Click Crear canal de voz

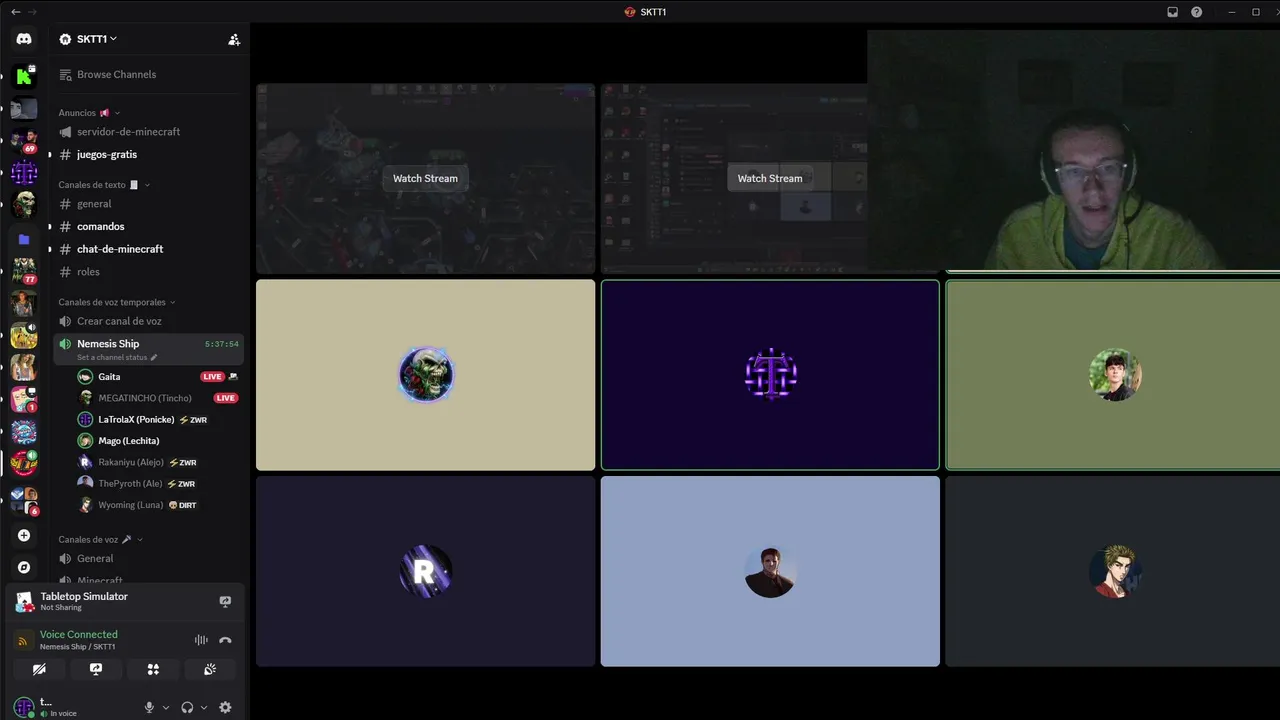[x=148, y=321]
